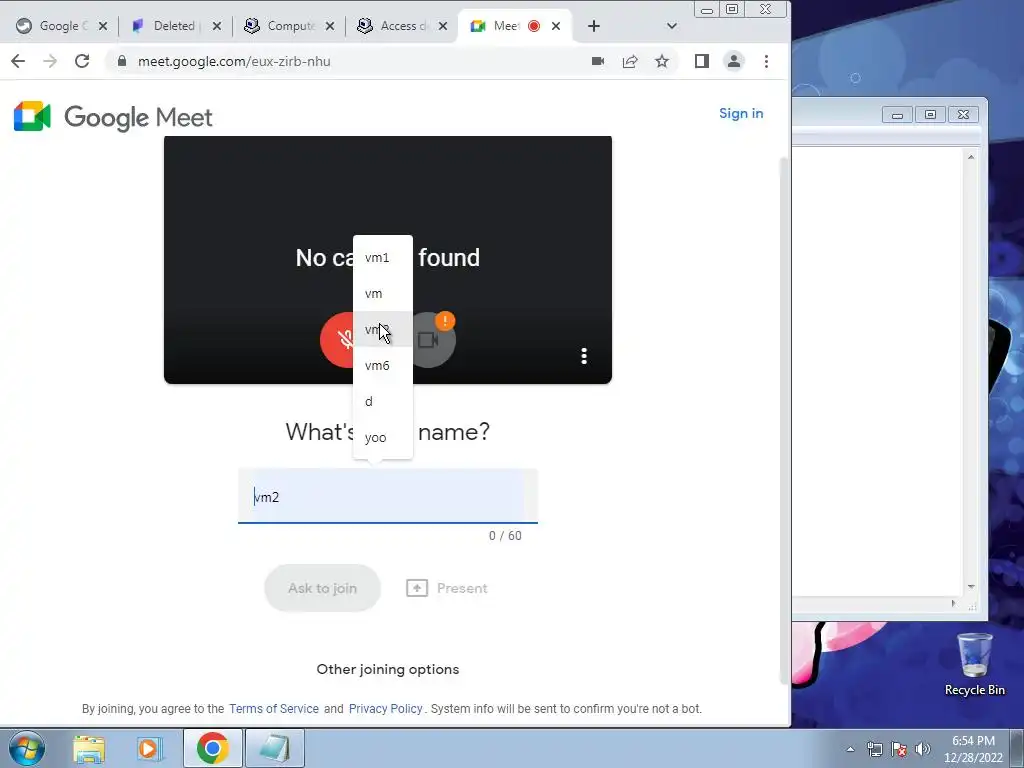The image size is (1024, 768).
Task: Open Chrome three-dot menu
Action: [x=767, y=61]
